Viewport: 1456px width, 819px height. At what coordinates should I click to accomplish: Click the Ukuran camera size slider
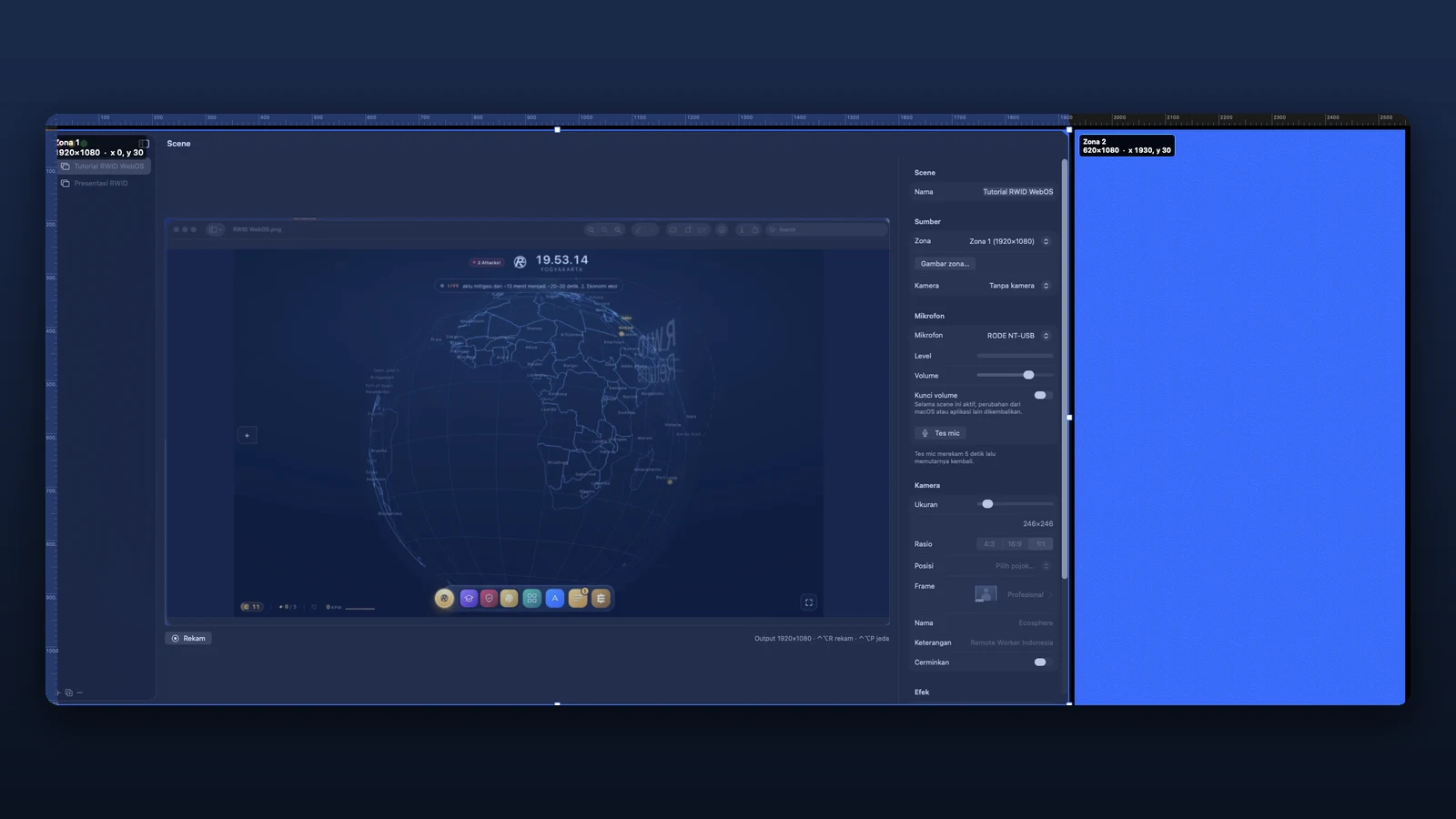1015,504
